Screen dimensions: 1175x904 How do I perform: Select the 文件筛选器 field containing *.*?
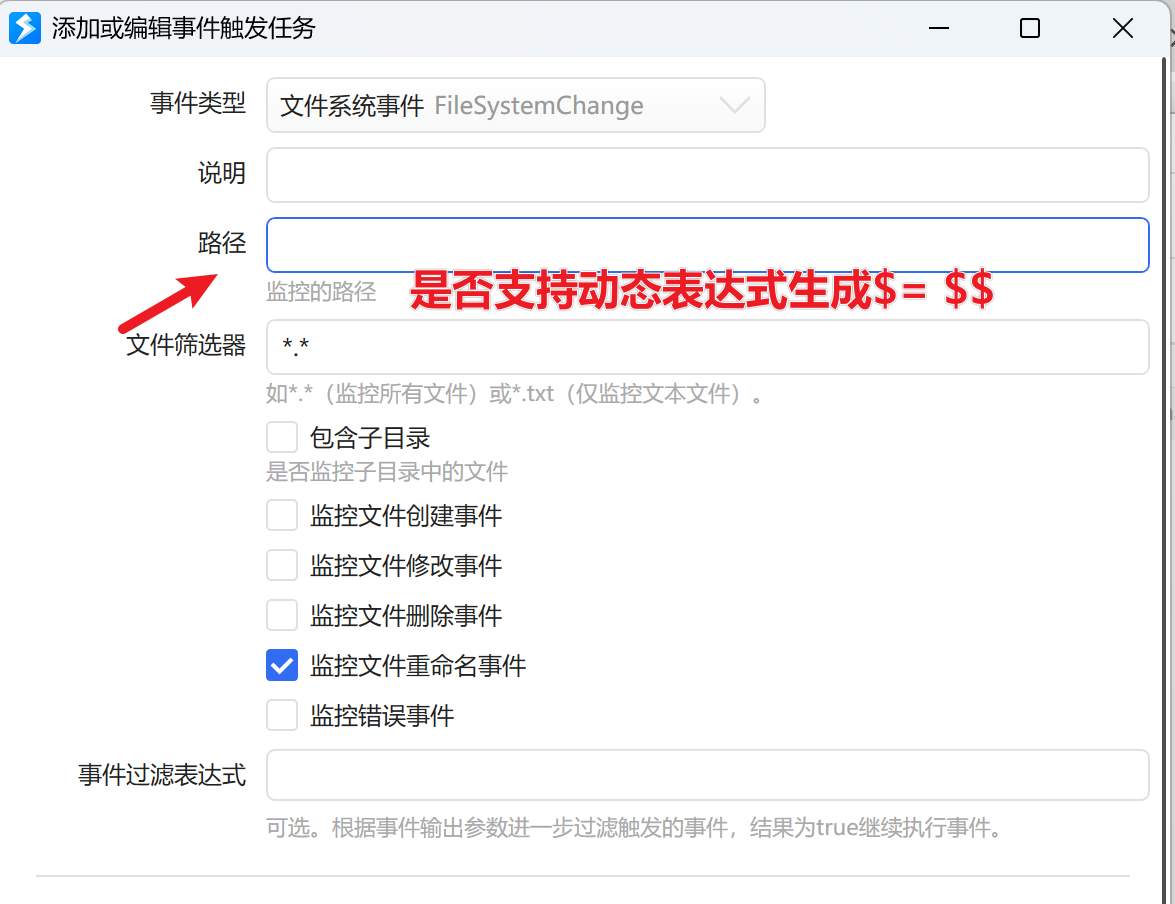pos(707,347)
